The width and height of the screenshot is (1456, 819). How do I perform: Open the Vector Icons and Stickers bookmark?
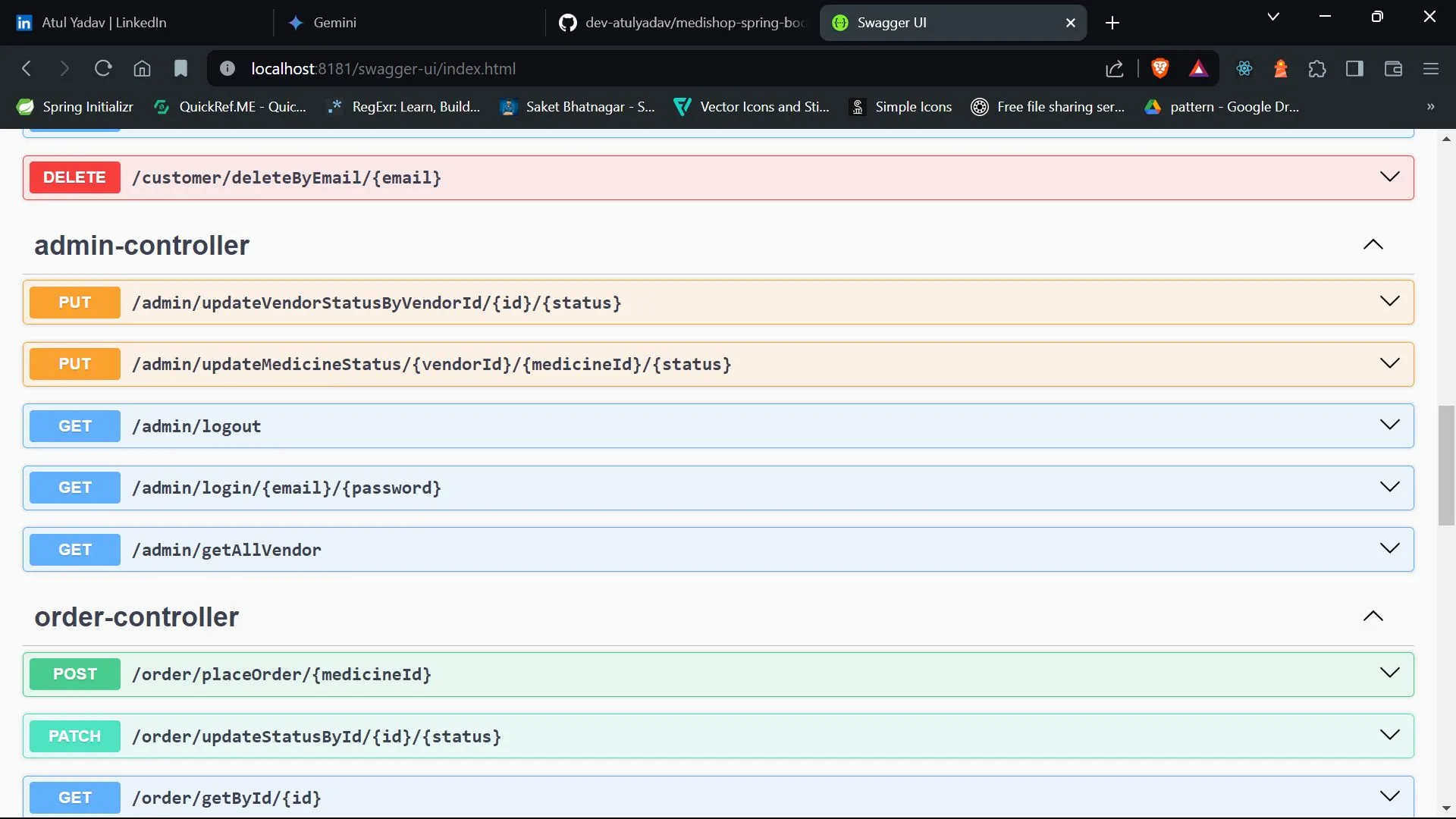click(752, 107)
